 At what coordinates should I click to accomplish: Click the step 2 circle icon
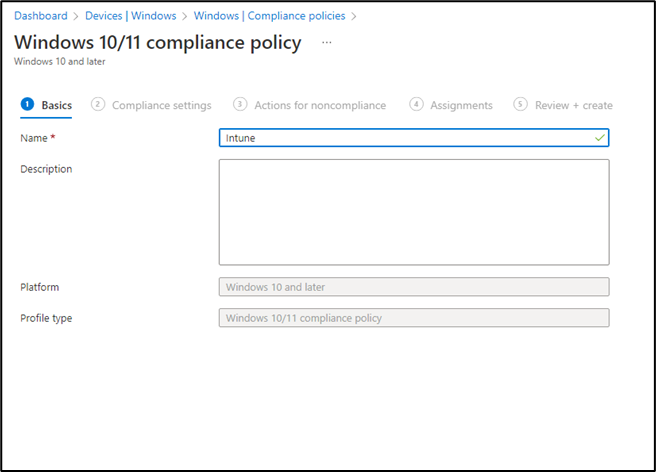97,104
